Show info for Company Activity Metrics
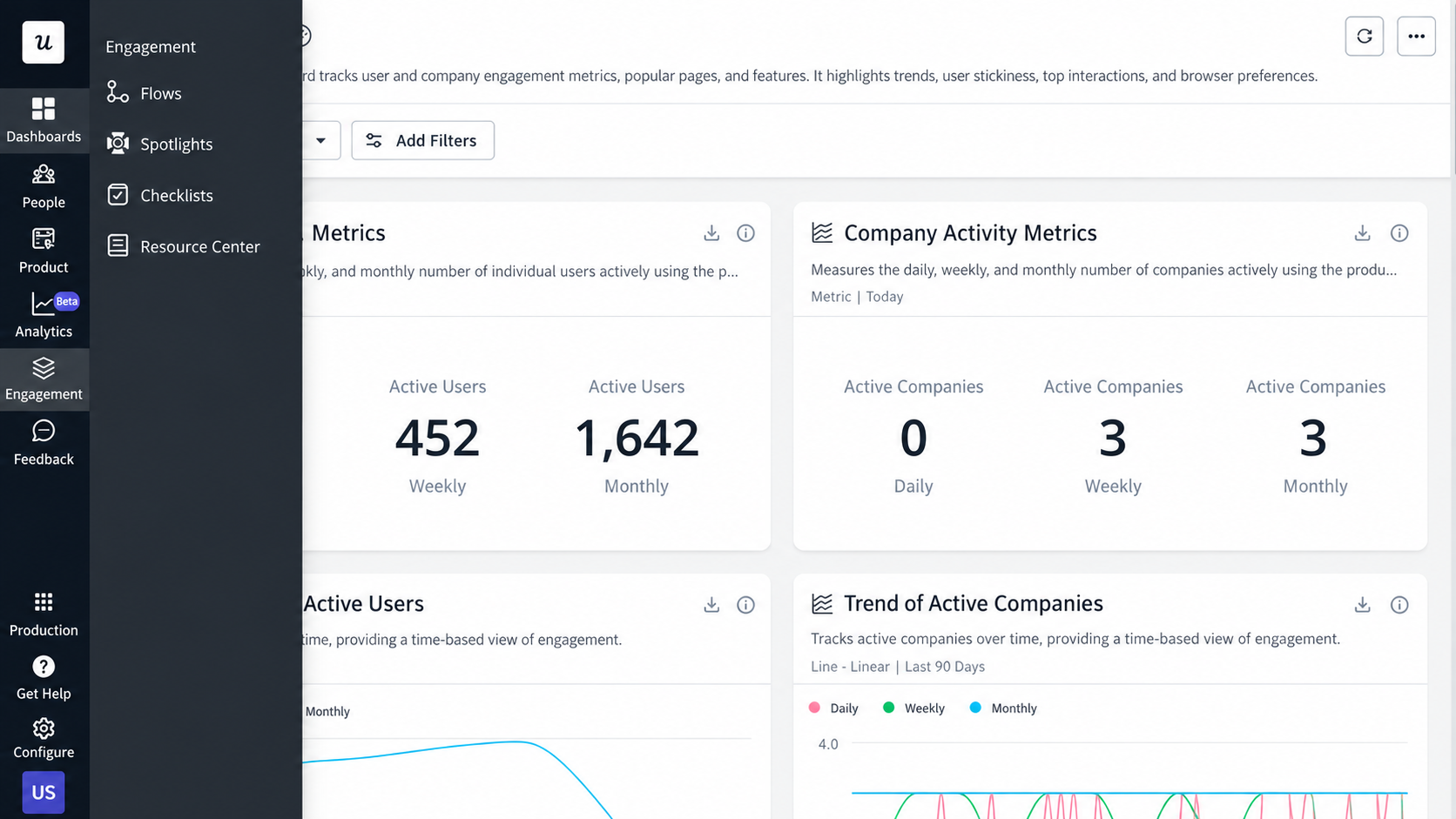The height and width of the screenshot is (819, 1456). [x=1399, y=233]
